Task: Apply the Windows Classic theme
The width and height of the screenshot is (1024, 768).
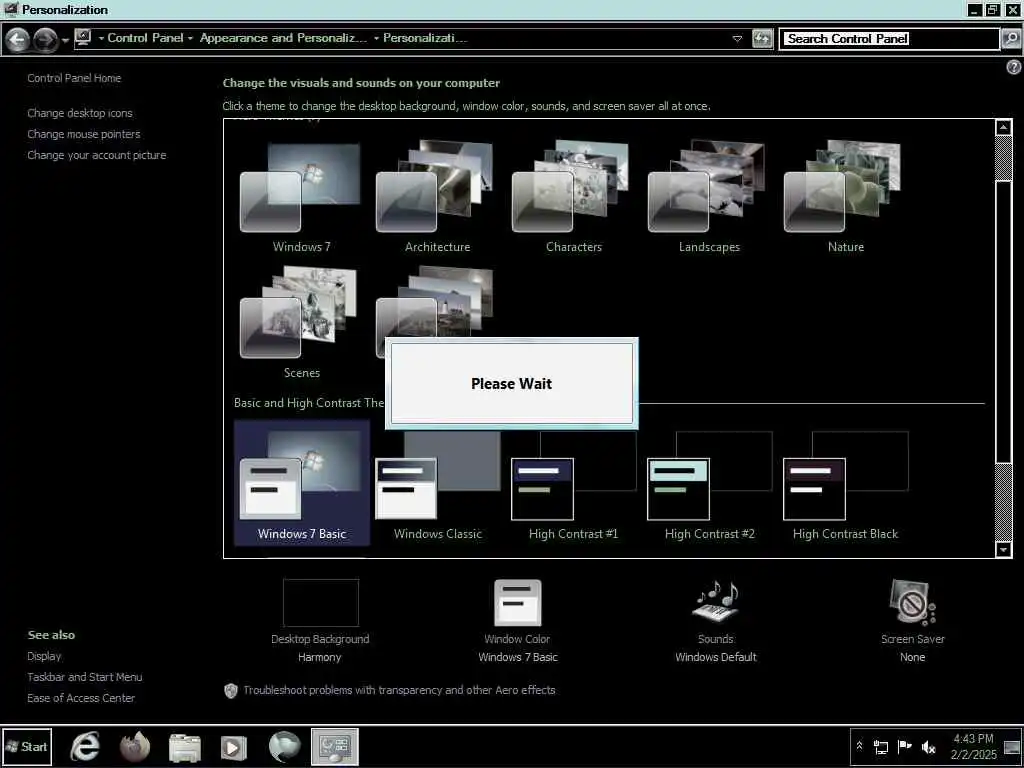Action: click(437, 485)
